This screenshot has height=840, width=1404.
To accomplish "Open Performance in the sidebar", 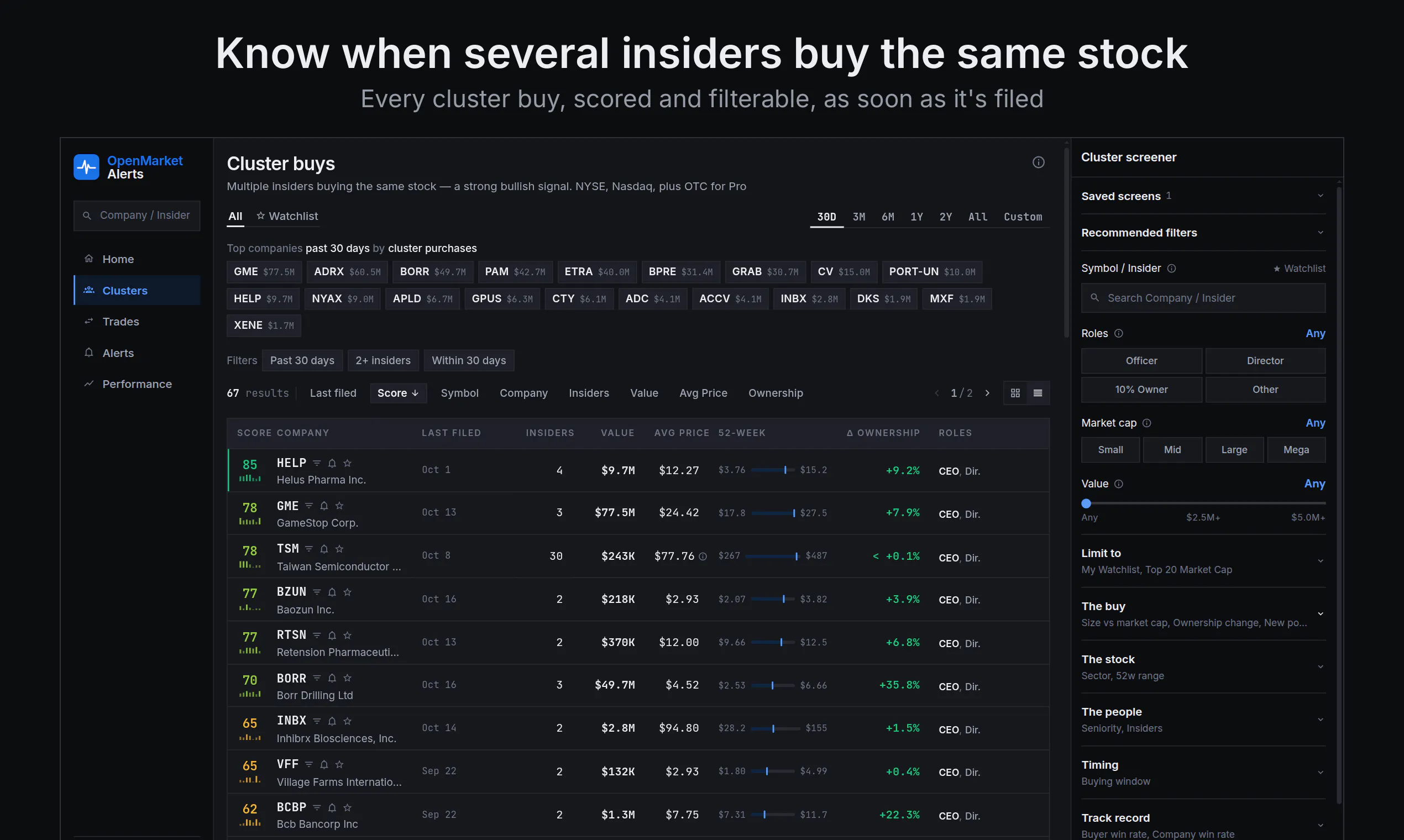I will pyautogui.click(x=137, y=384).
